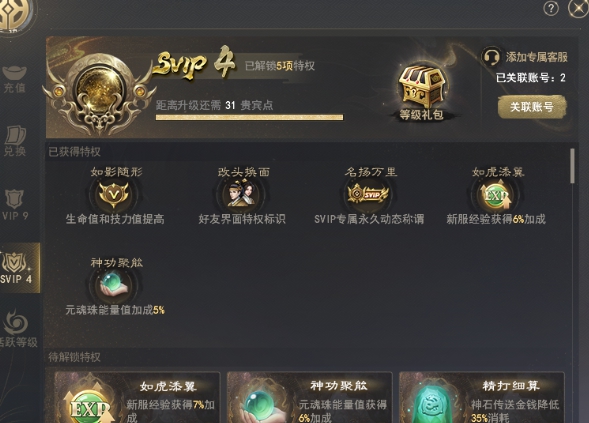Click the 关联账号 button
This screenshot has width=589, height=423.
pos(532,107)
